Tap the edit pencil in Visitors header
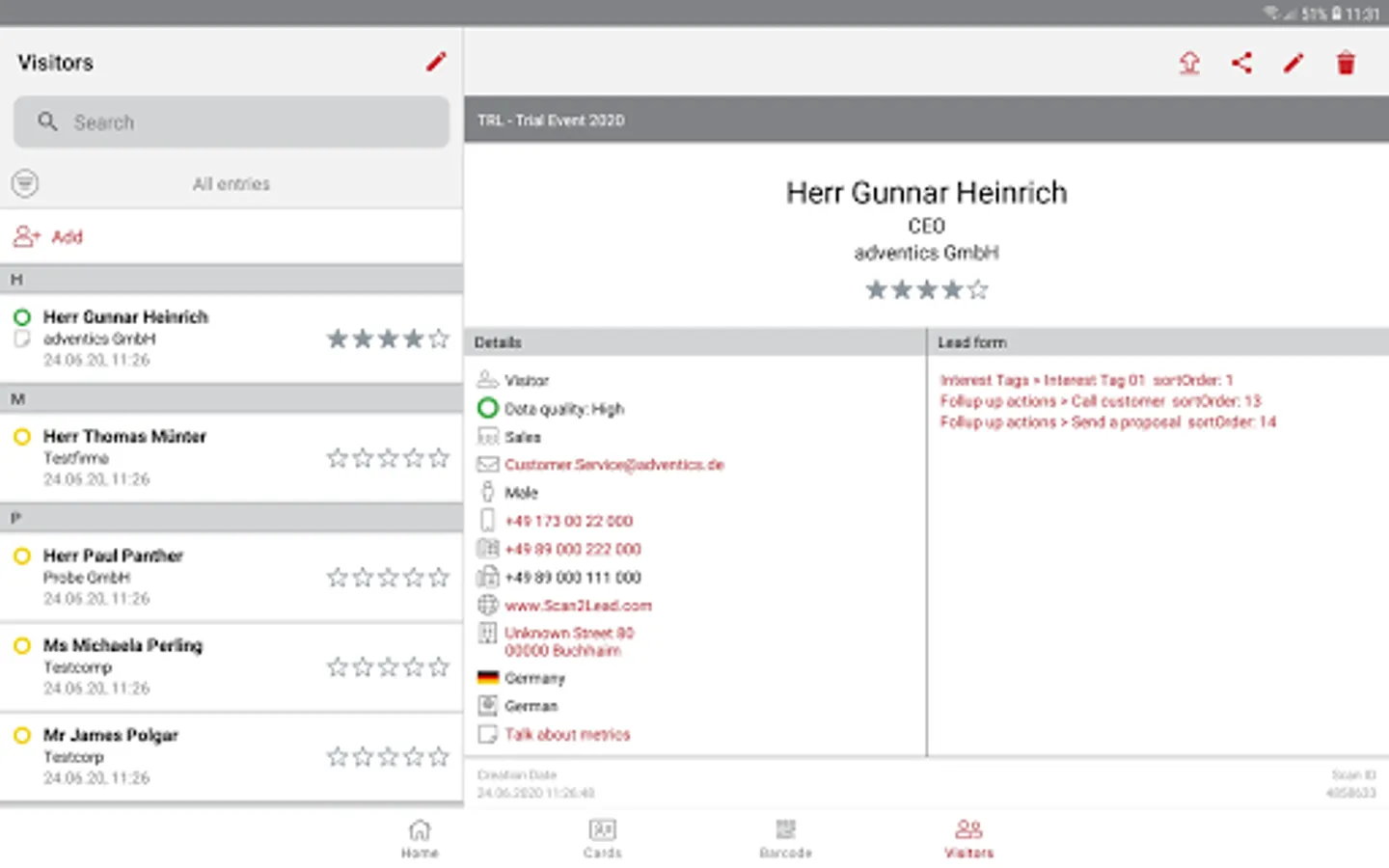 (436, 62)
